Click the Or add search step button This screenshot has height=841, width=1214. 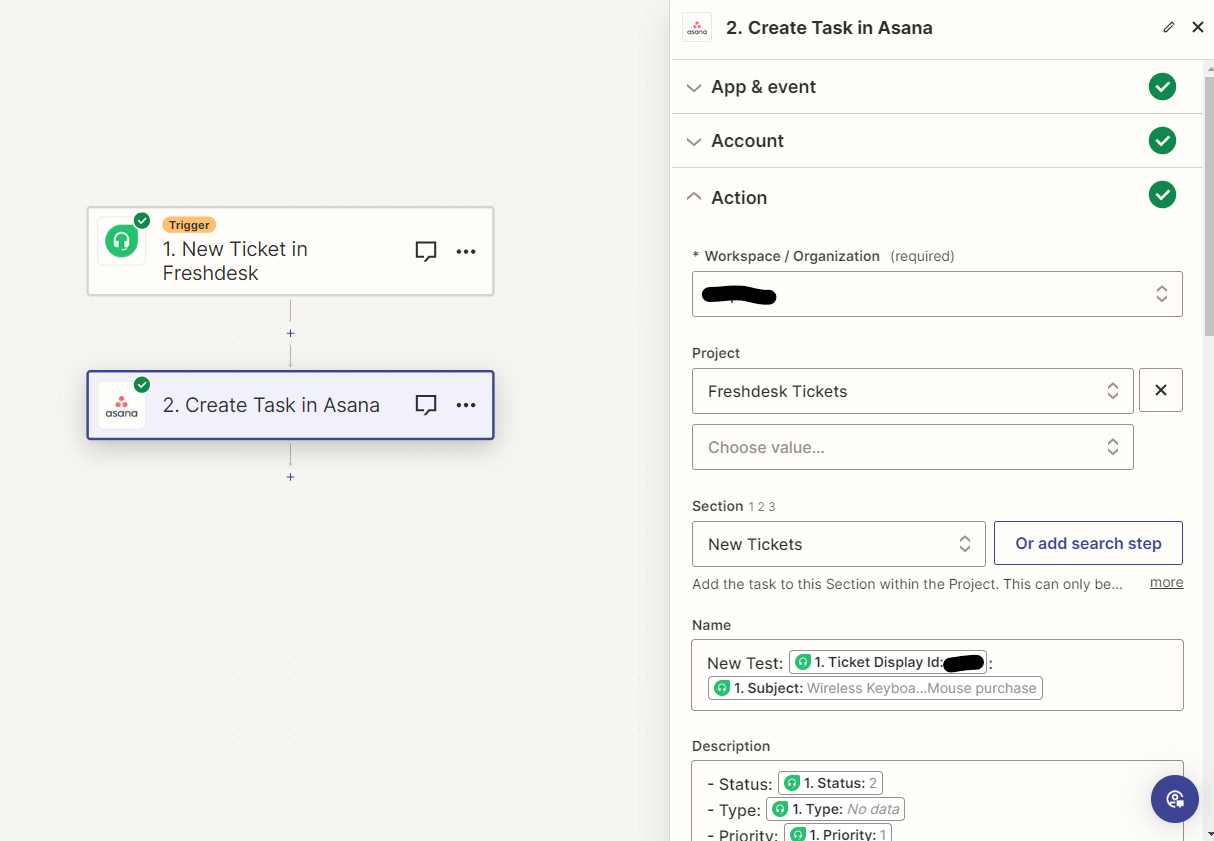1088,543
